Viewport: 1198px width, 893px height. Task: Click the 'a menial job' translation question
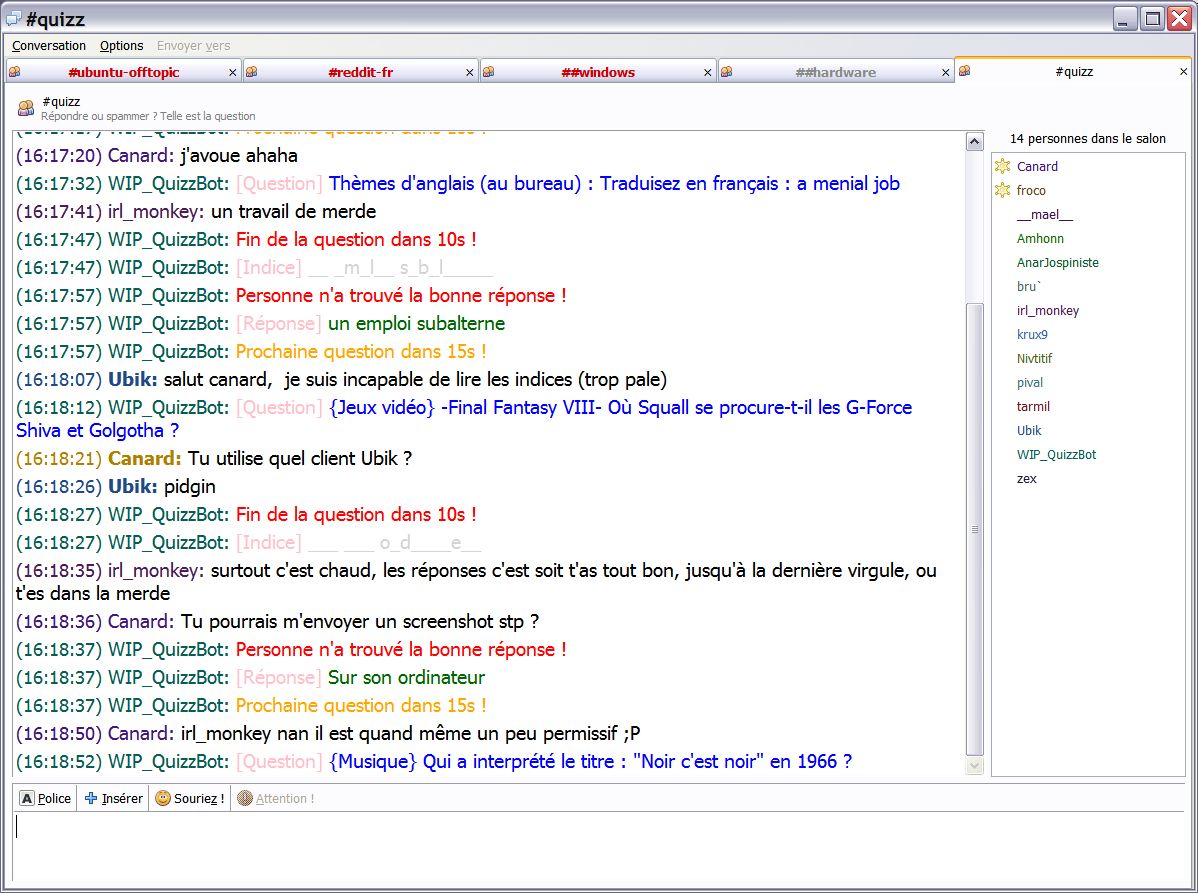click(614, 184)
